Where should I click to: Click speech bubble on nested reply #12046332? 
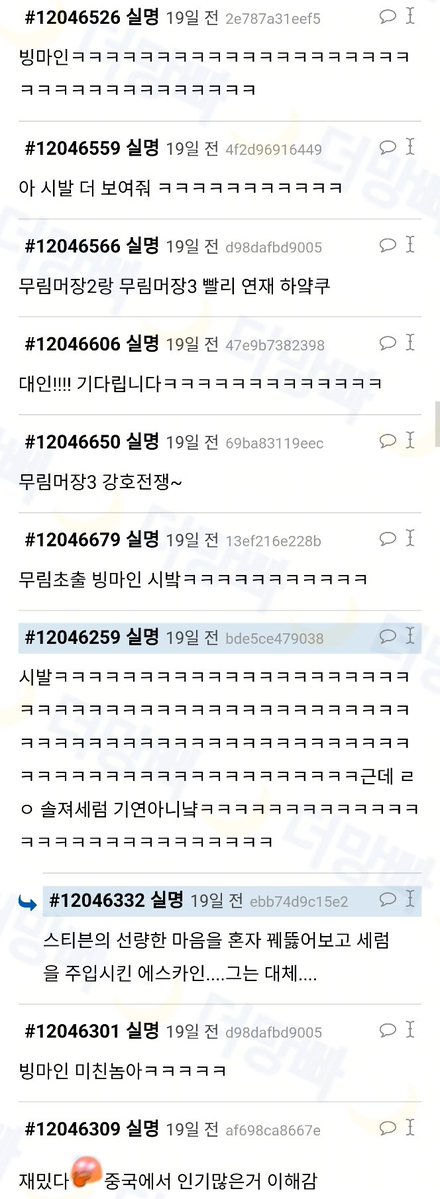click(388, 899)
